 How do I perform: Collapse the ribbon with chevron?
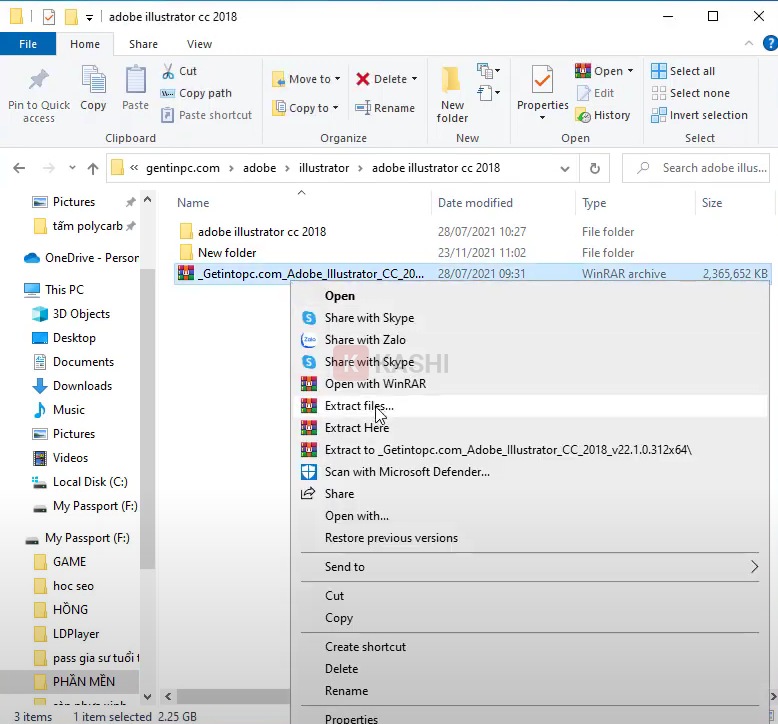[748, 44]
